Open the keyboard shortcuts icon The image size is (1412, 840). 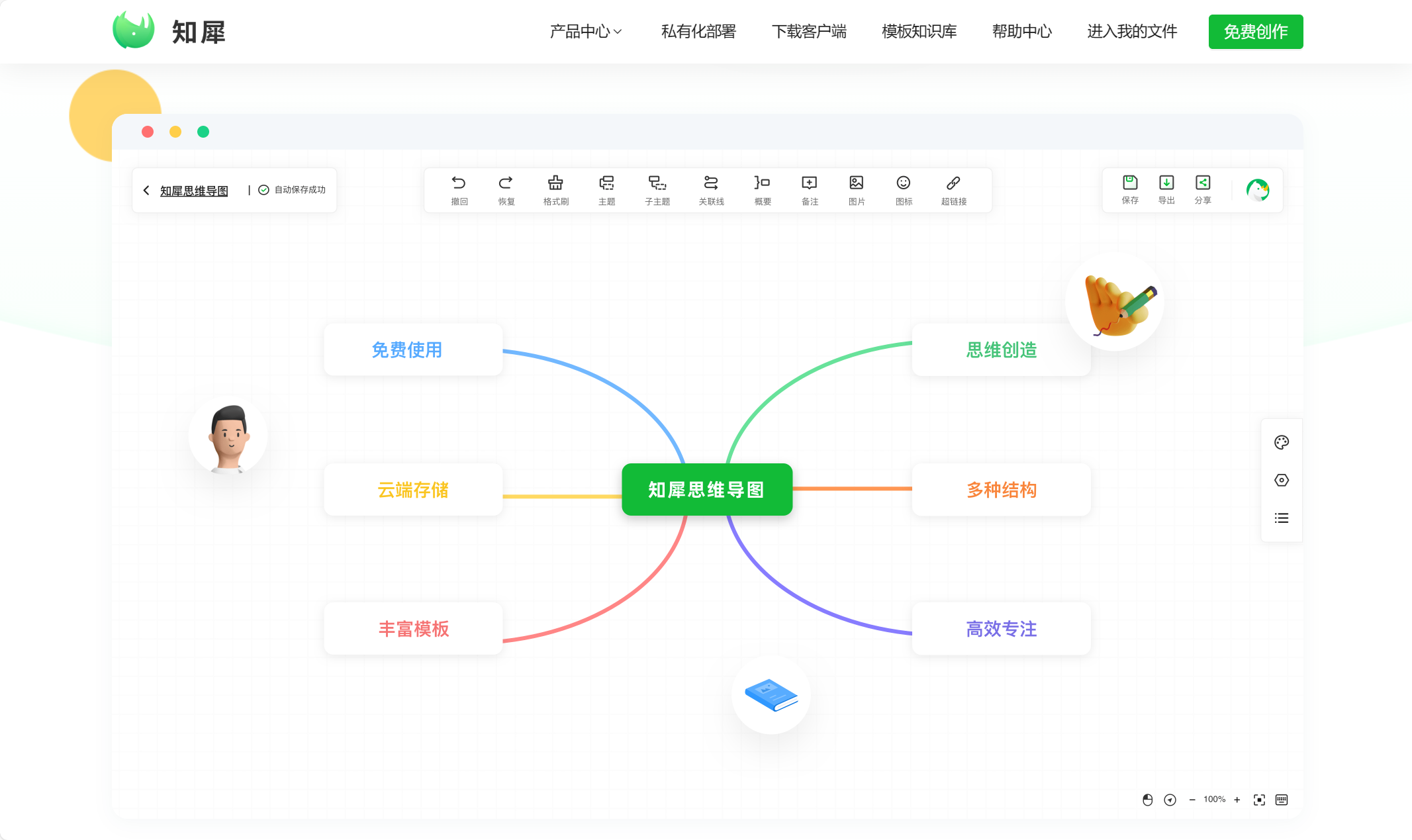(1282, 800)
